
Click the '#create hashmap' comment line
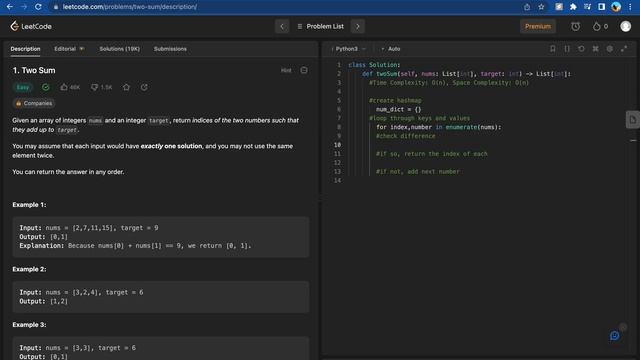click(395, 100)
